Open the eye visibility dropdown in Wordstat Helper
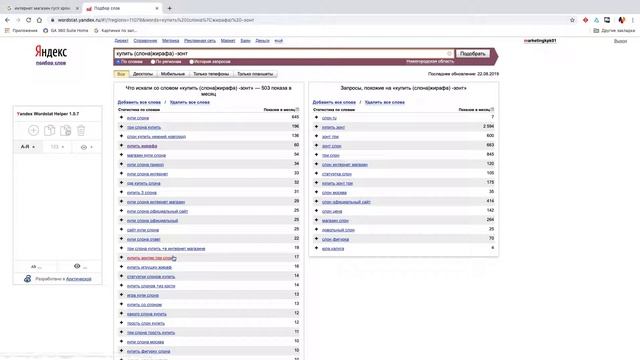The image size is (640, 360). (x=87, y=147)
